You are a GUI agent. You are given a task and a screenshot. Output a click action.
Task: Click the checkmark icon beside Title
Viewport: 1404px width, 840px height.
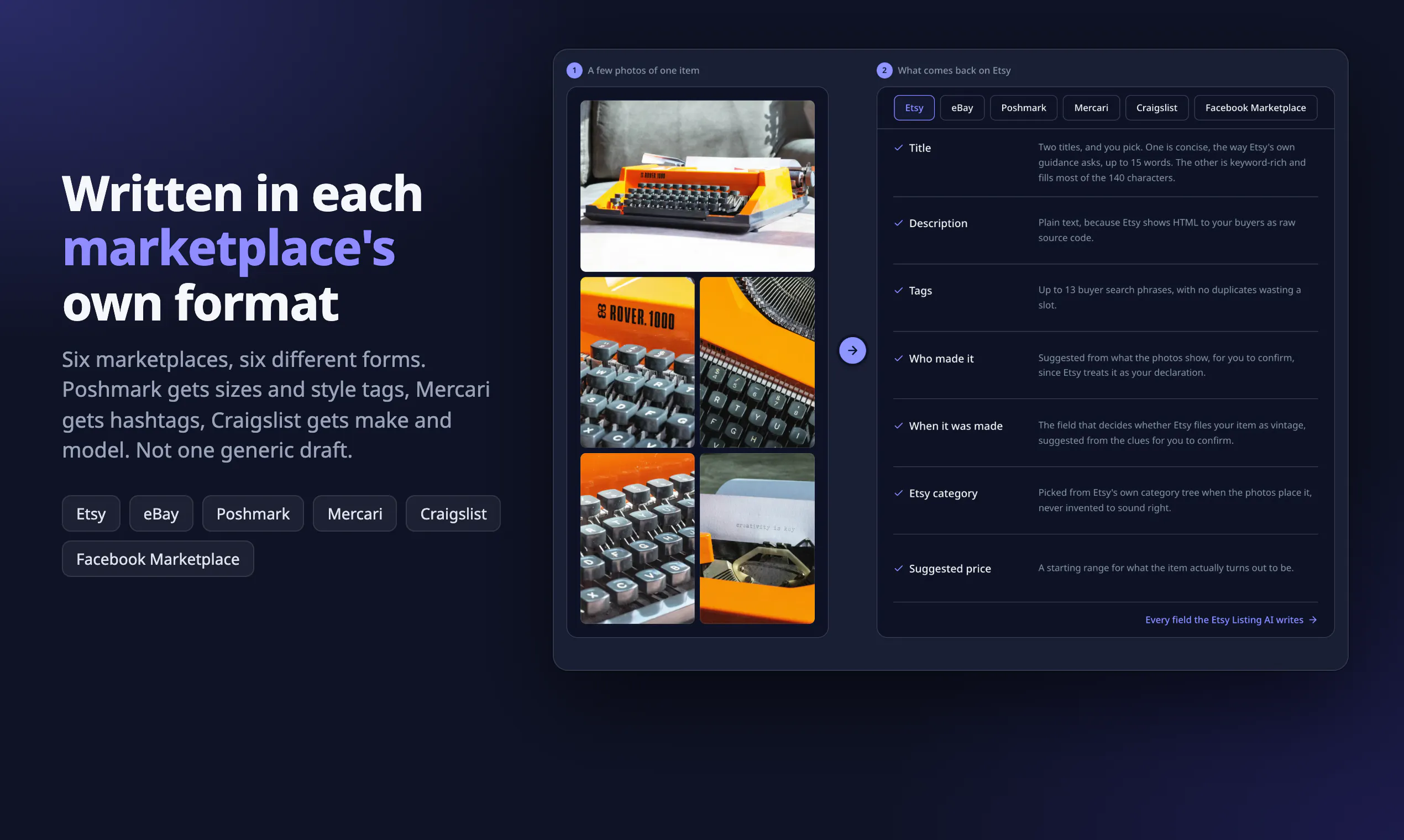898,148
